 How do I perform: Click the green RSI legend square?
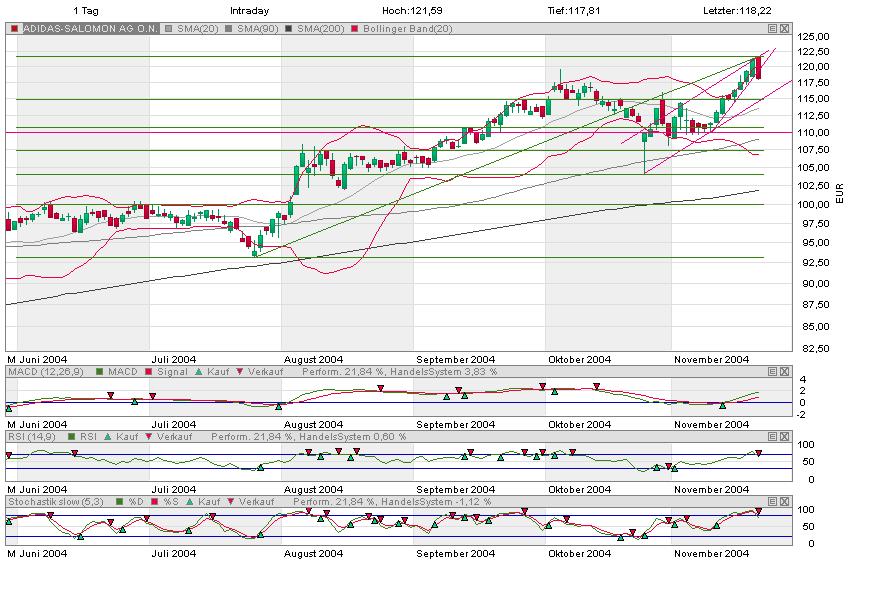click(x=71, y=436)
